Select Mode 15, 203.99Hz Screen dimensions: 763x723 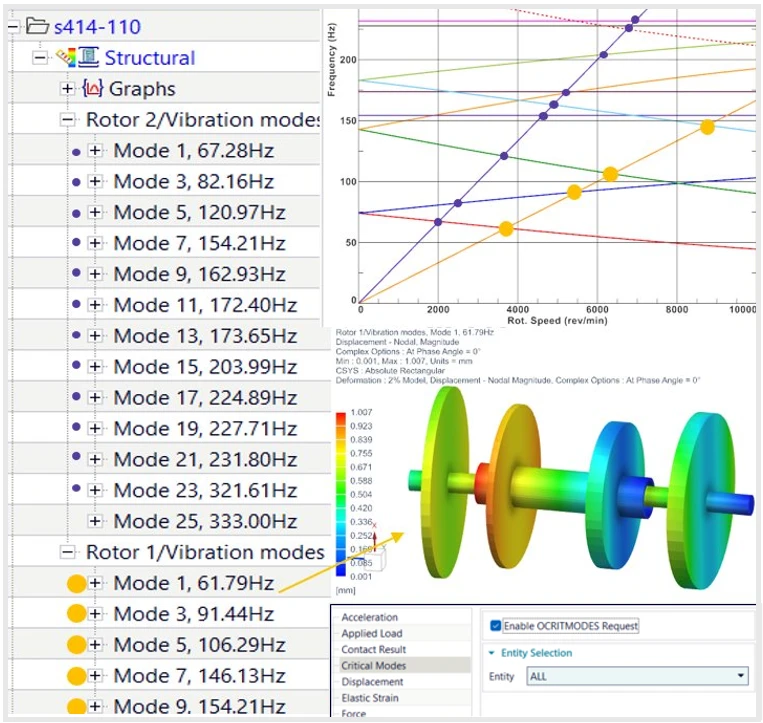tap(205, 366)
